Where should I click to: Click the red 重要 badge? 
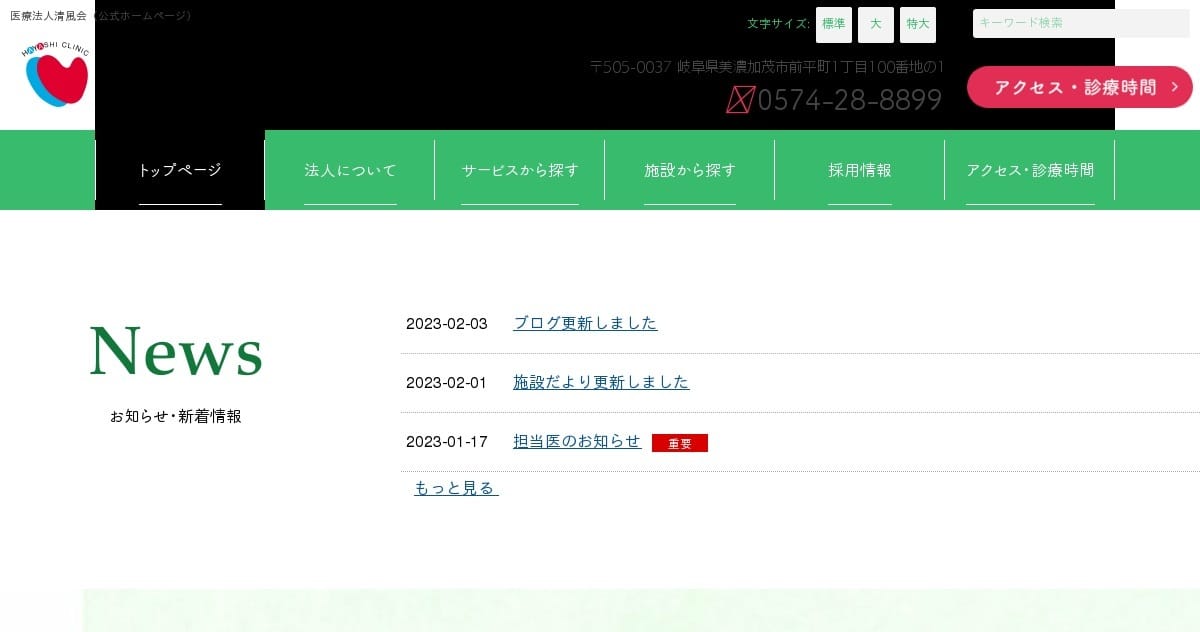point(679,443)
